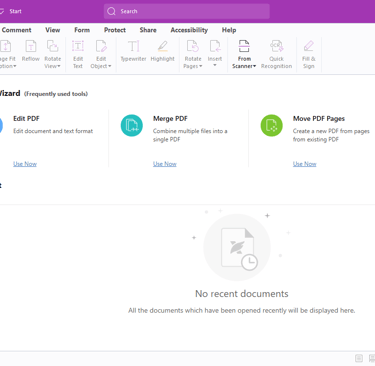Image resolution: width=375 pixels, height=366 pixels.
Task: Click the Merge PDF title
Action: 170,119
